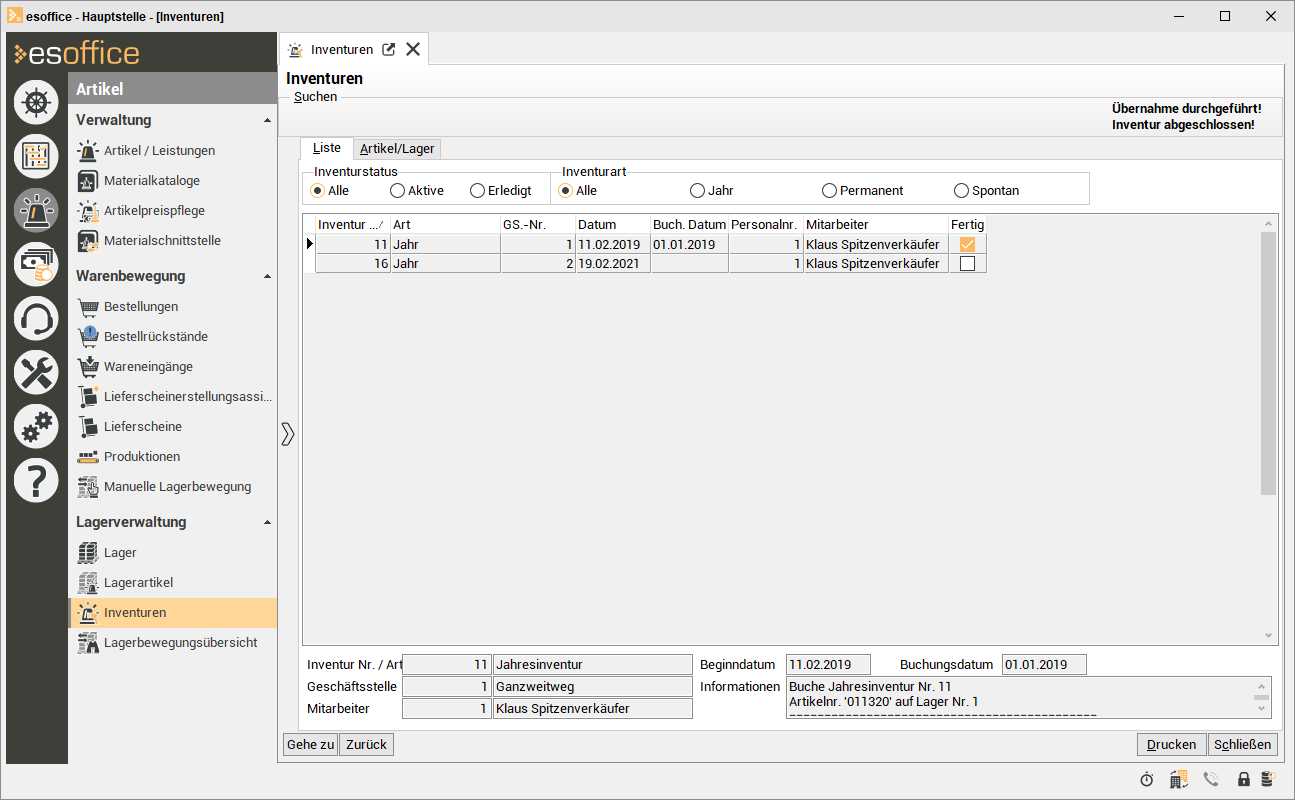Open Bestellungen in the sidebar menu
This screenshot has height=800, width=1295.
[141, 307]
